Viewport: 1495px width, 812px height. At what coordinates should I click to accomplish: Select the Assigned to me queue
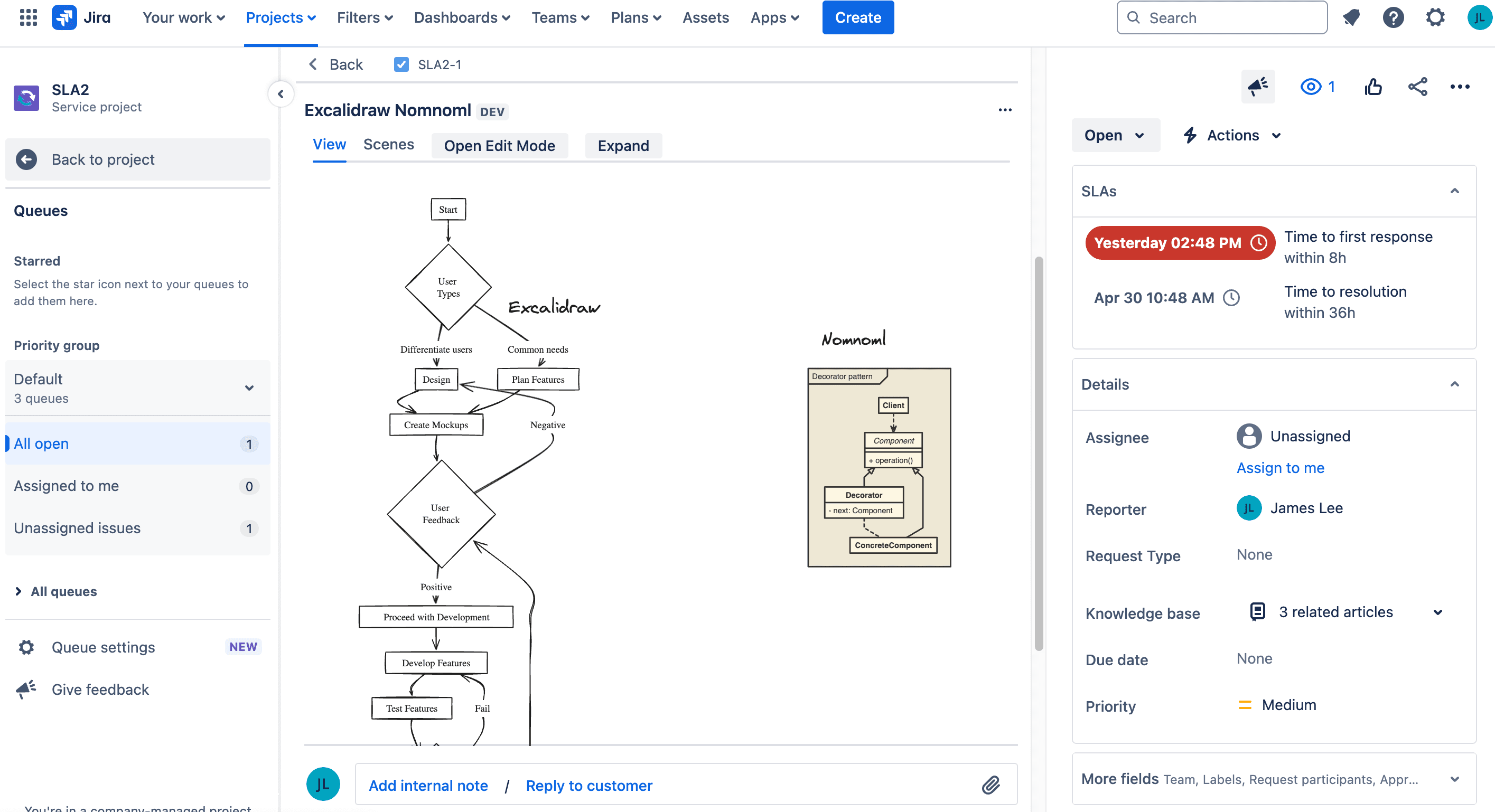click(x=137, y=486)
